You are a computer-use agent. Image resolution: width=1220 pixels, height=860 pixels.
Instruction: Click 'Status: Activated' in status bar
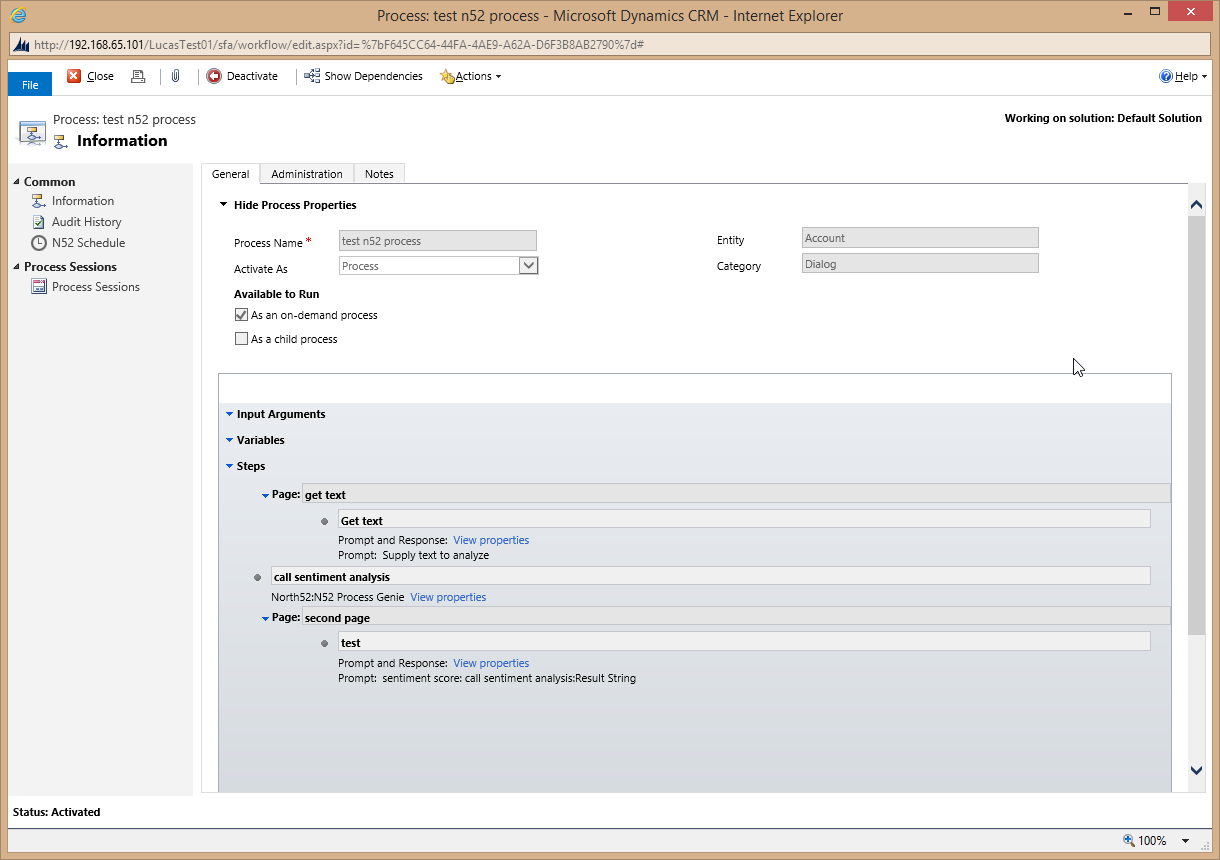pos(57,812)
